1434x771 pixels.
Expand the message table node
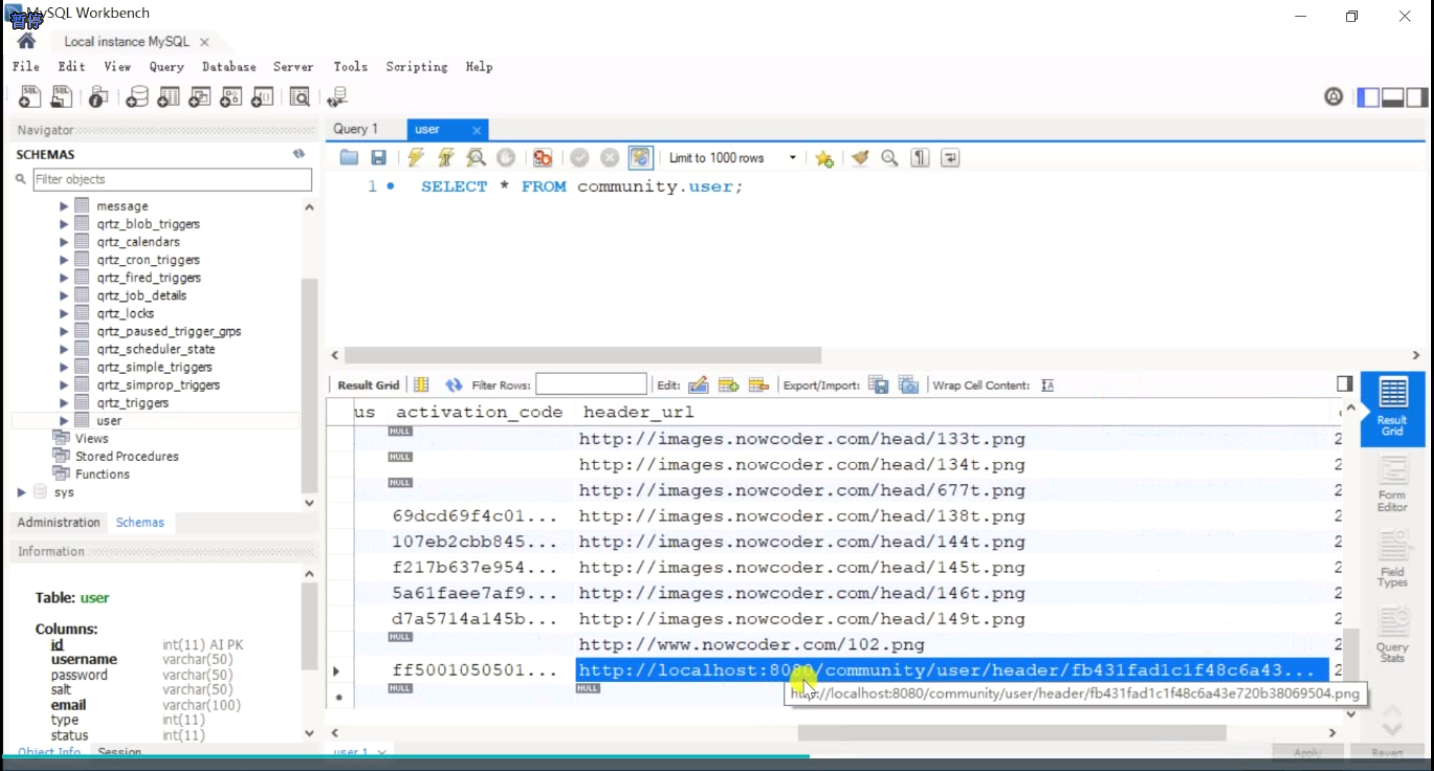click(64, 206)
